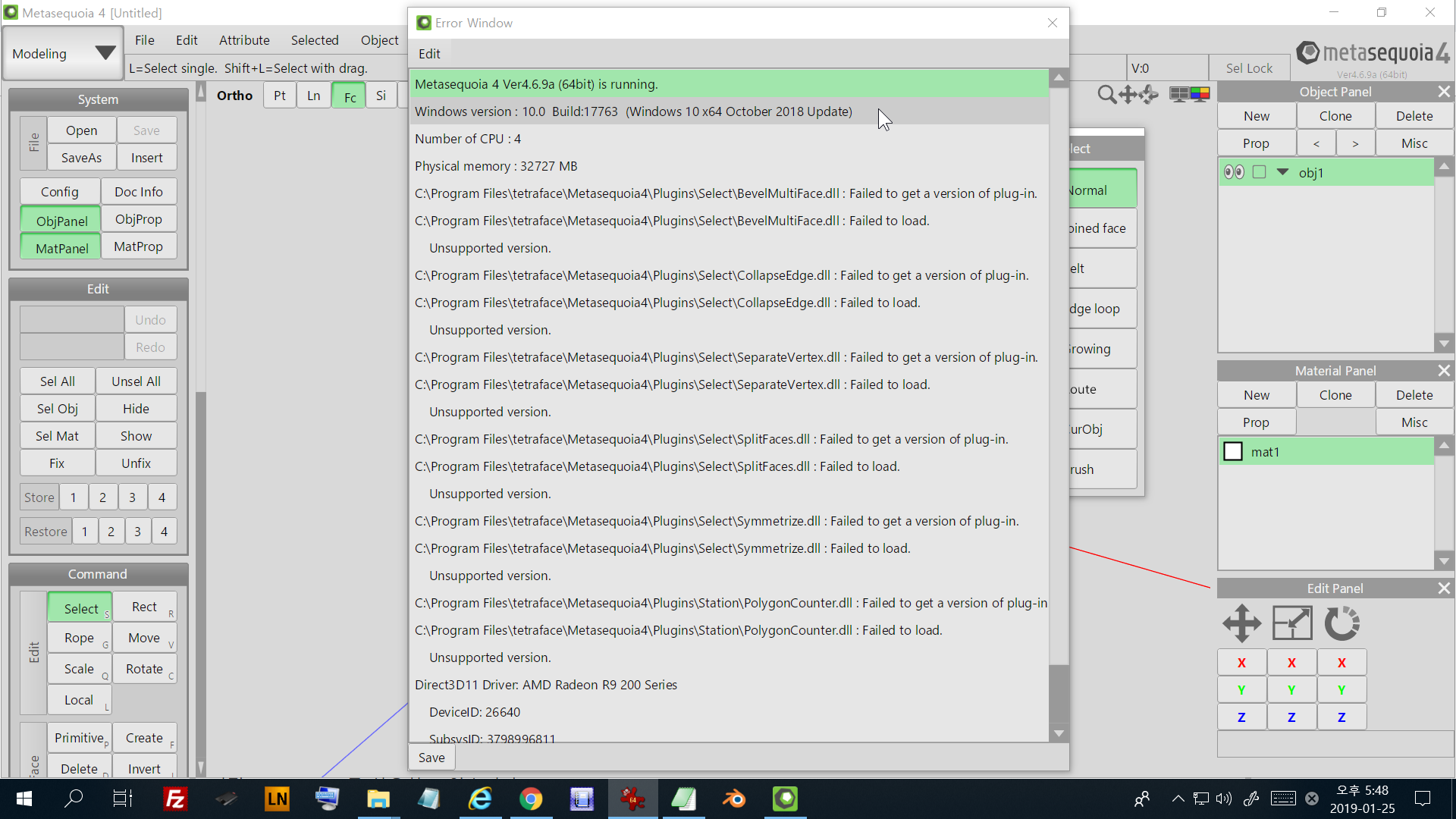1456x819 pixels.
Task: Toggle the MatPanel button
Action: (61, 248)
